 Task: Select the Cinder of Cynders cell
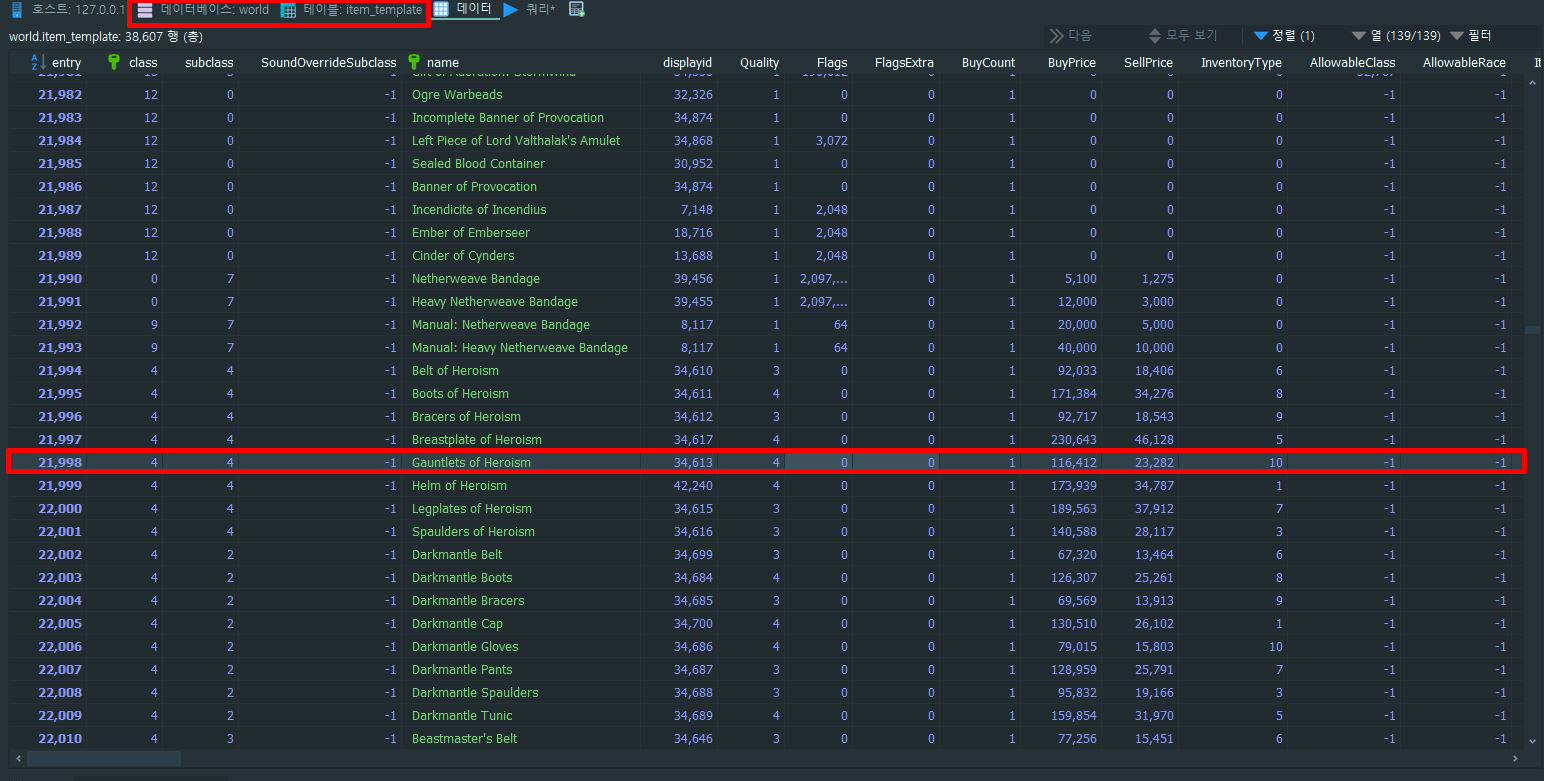pos(463,256)
